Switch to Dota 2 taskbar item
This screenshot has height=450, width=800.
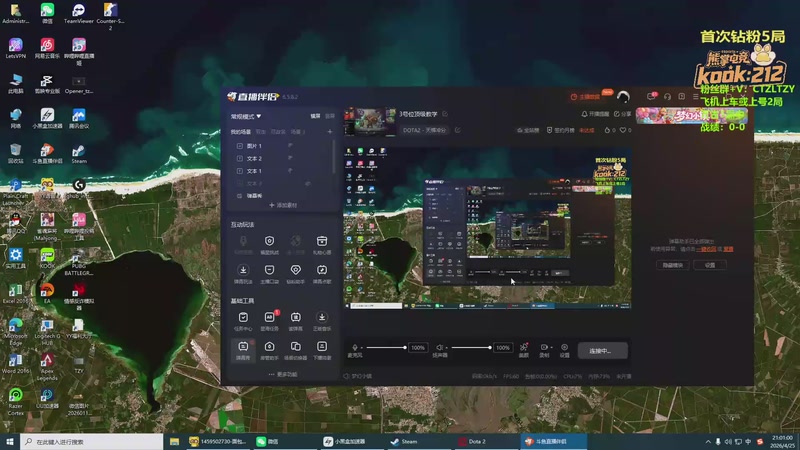point(486,441)
